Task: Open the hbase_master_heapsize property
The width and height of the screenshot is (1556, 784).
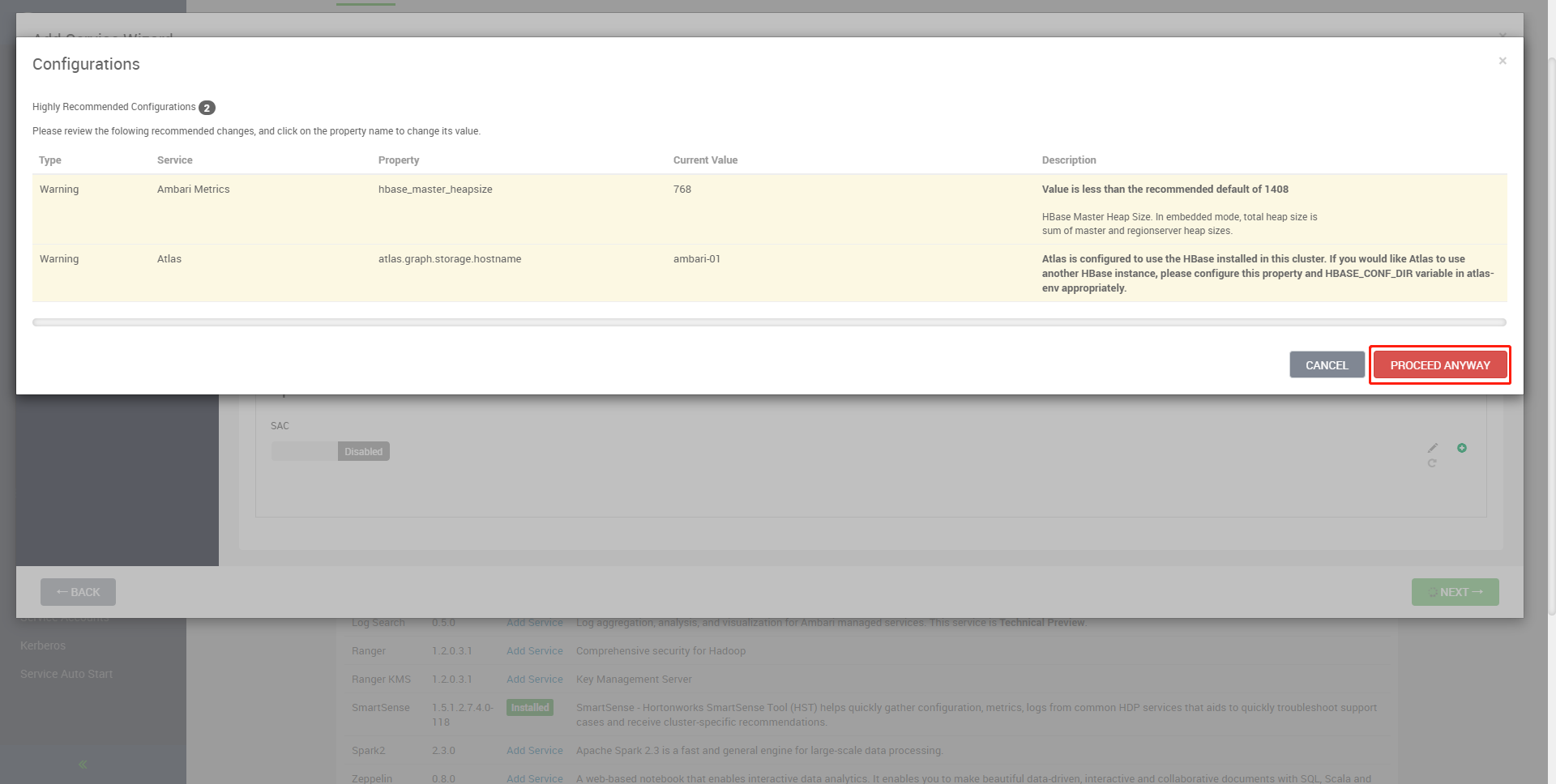Action: (435, 190)
